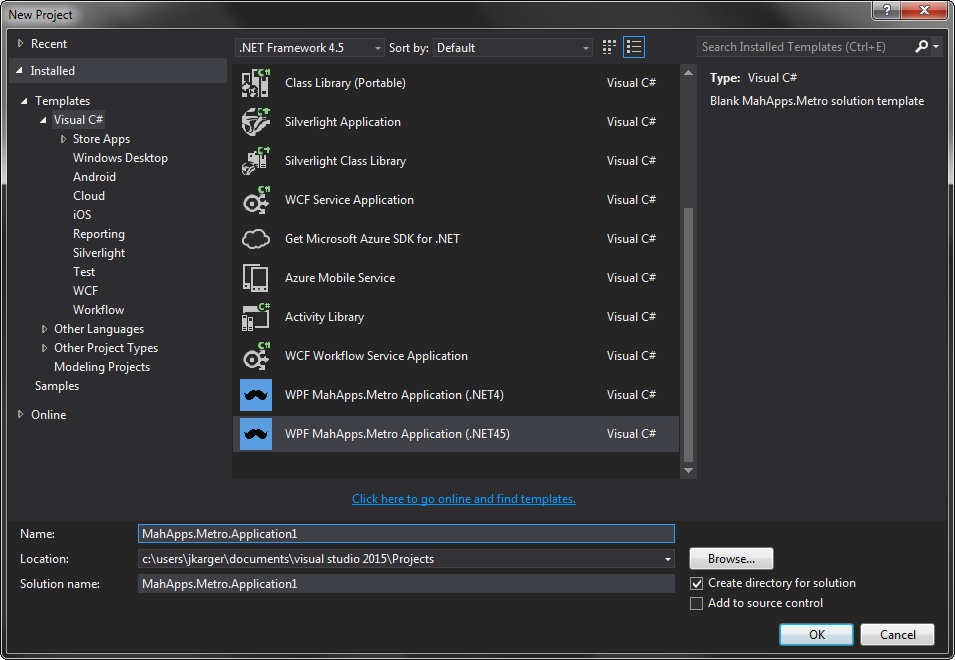Click the Solution name input field
The height and width of the screenshot is (660, 955).
pyautogui.click(x=406, y=583)
